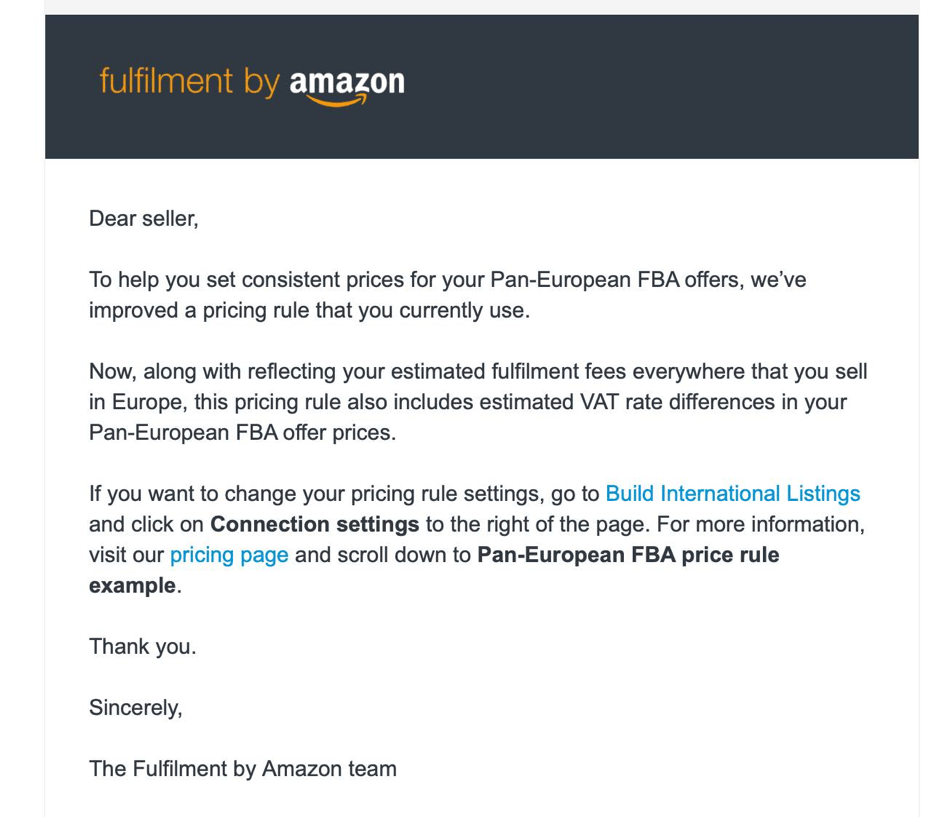
Task: Click the bold "Connection settings" text
Action: [315, 524]
